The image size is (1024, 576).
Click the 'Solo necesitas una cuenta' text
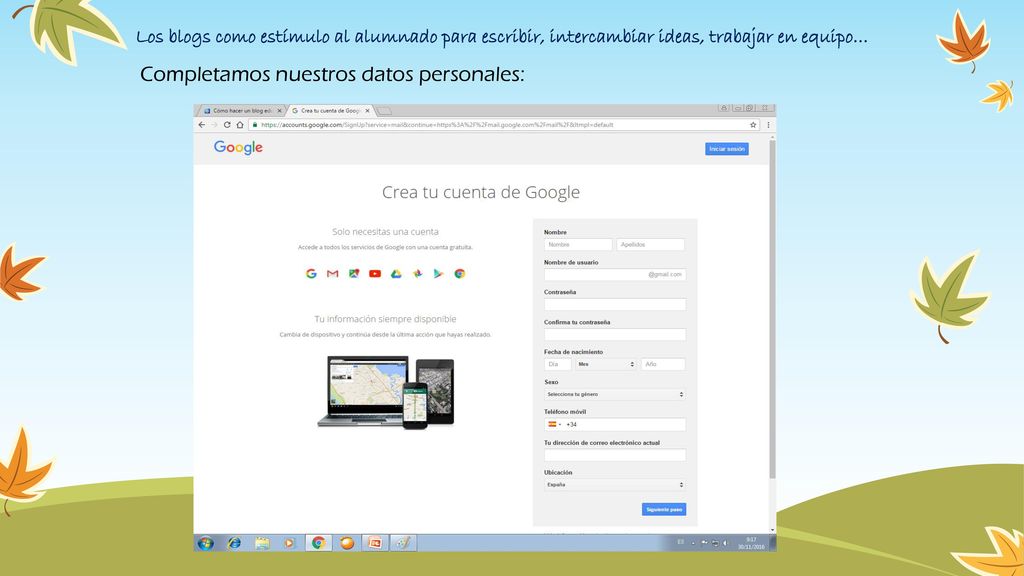[385, 232]
